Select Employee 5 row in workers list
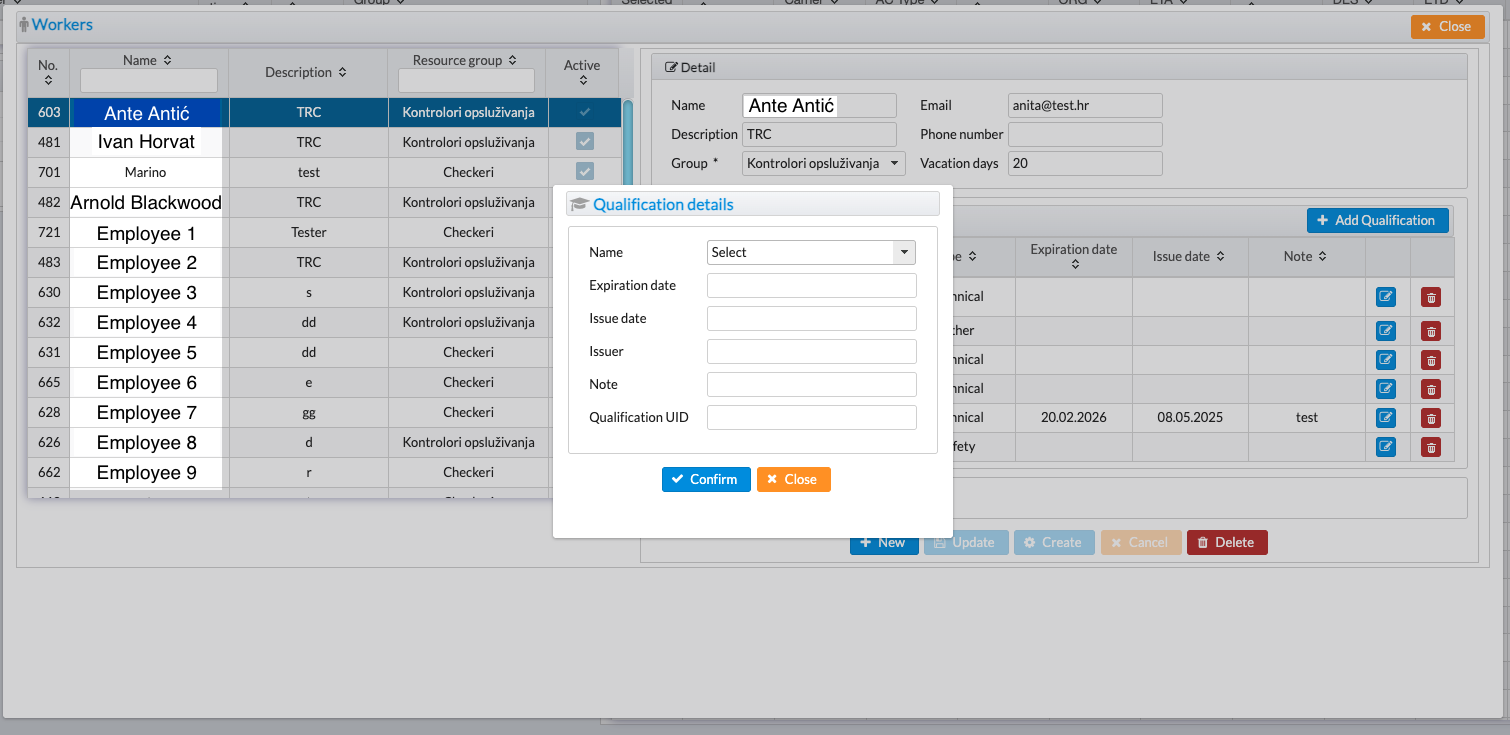Viewport: 1510px width, 735px height. click(x=146, y=353)
